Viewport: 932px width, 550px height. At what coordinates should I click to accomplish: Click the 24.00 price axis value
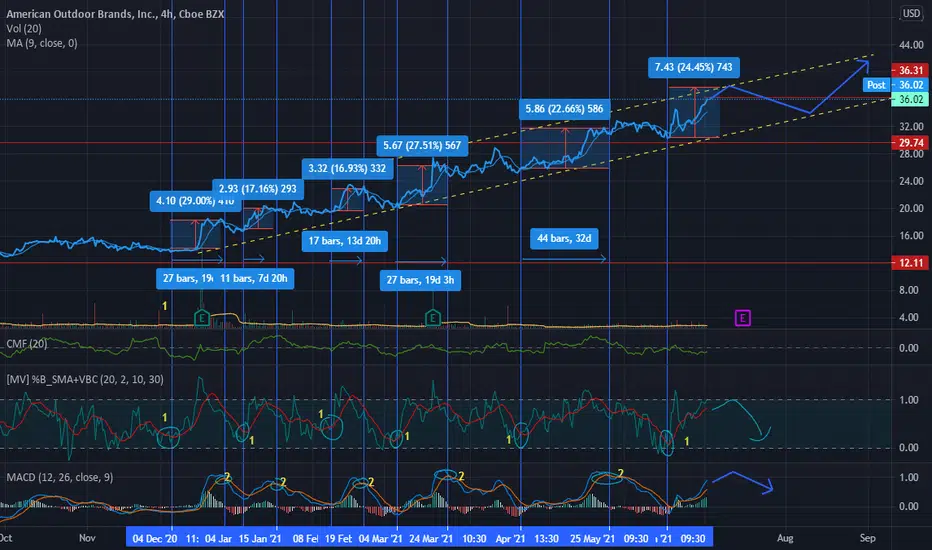click(x=911, y=181)
